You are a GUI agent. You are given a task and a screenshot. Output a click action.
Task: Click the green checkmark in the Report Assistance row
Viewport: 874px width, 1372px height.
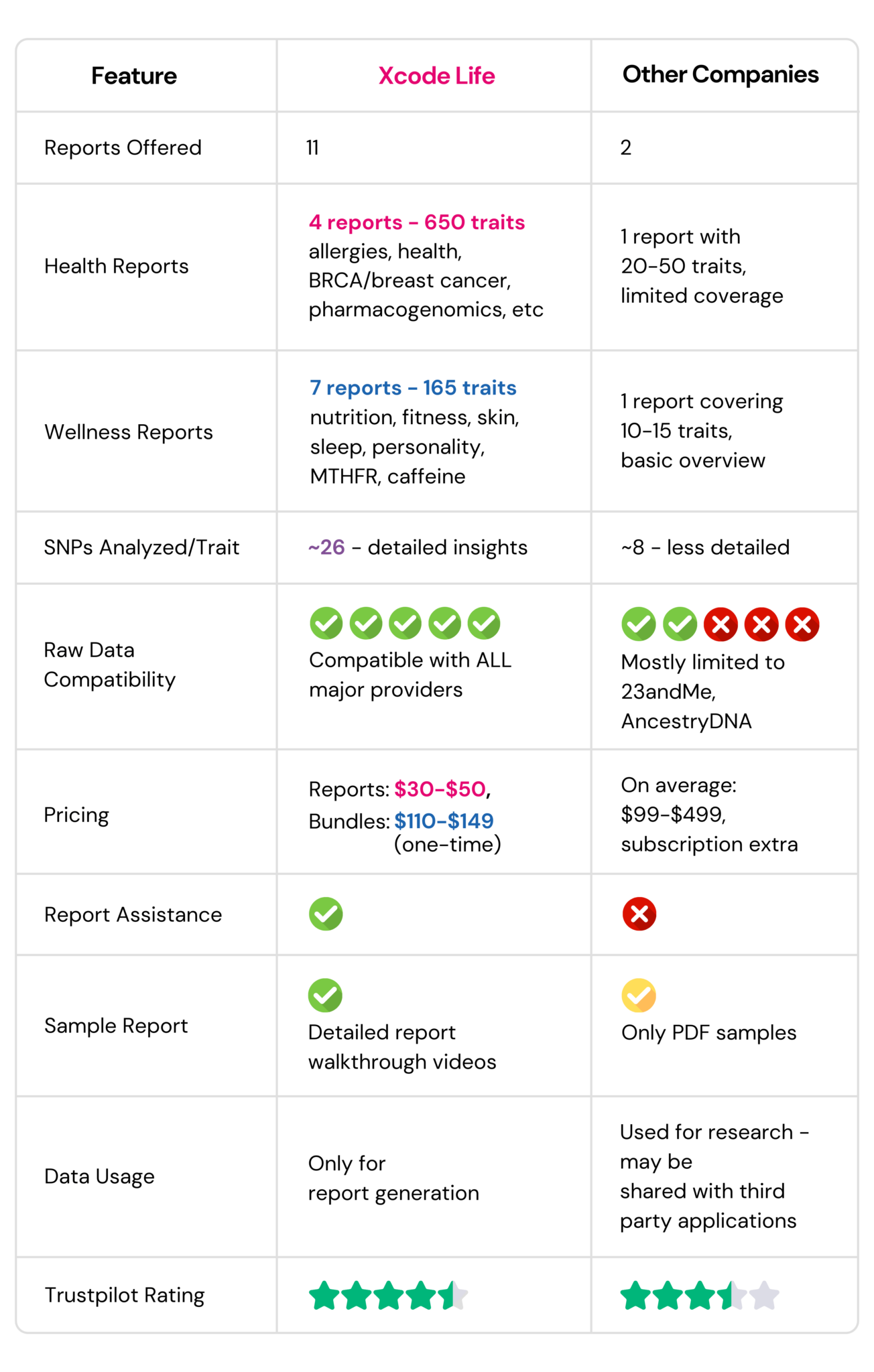[x=326, y=914]
